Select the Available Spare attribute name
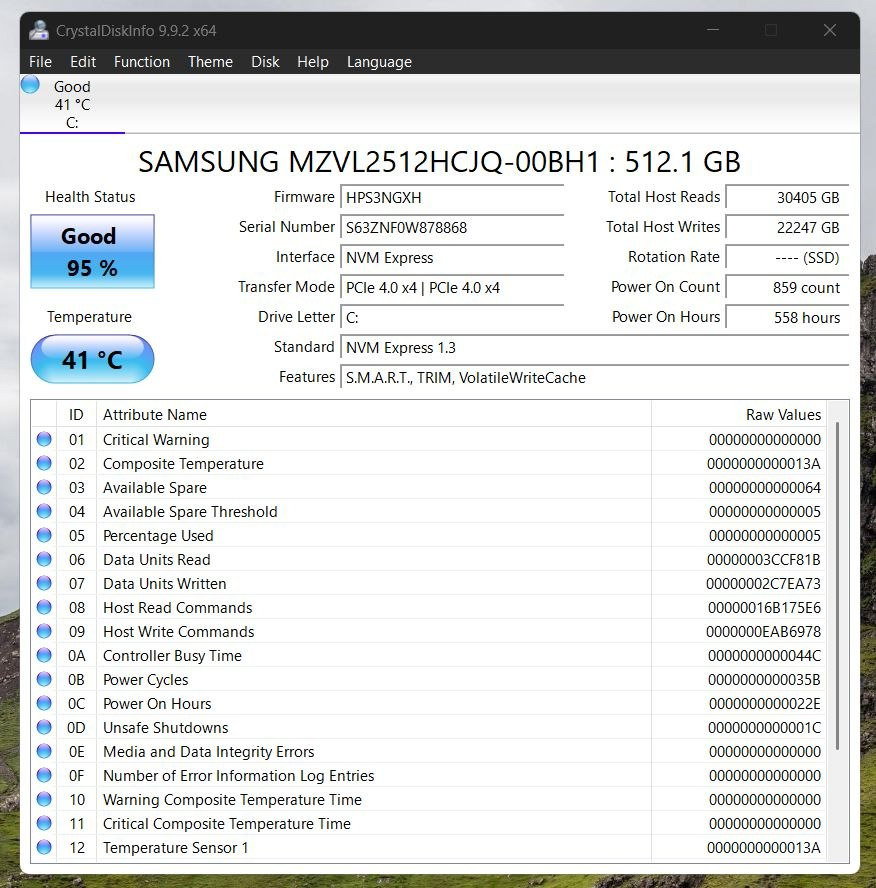The image size is (876, 888). (155, 488)
